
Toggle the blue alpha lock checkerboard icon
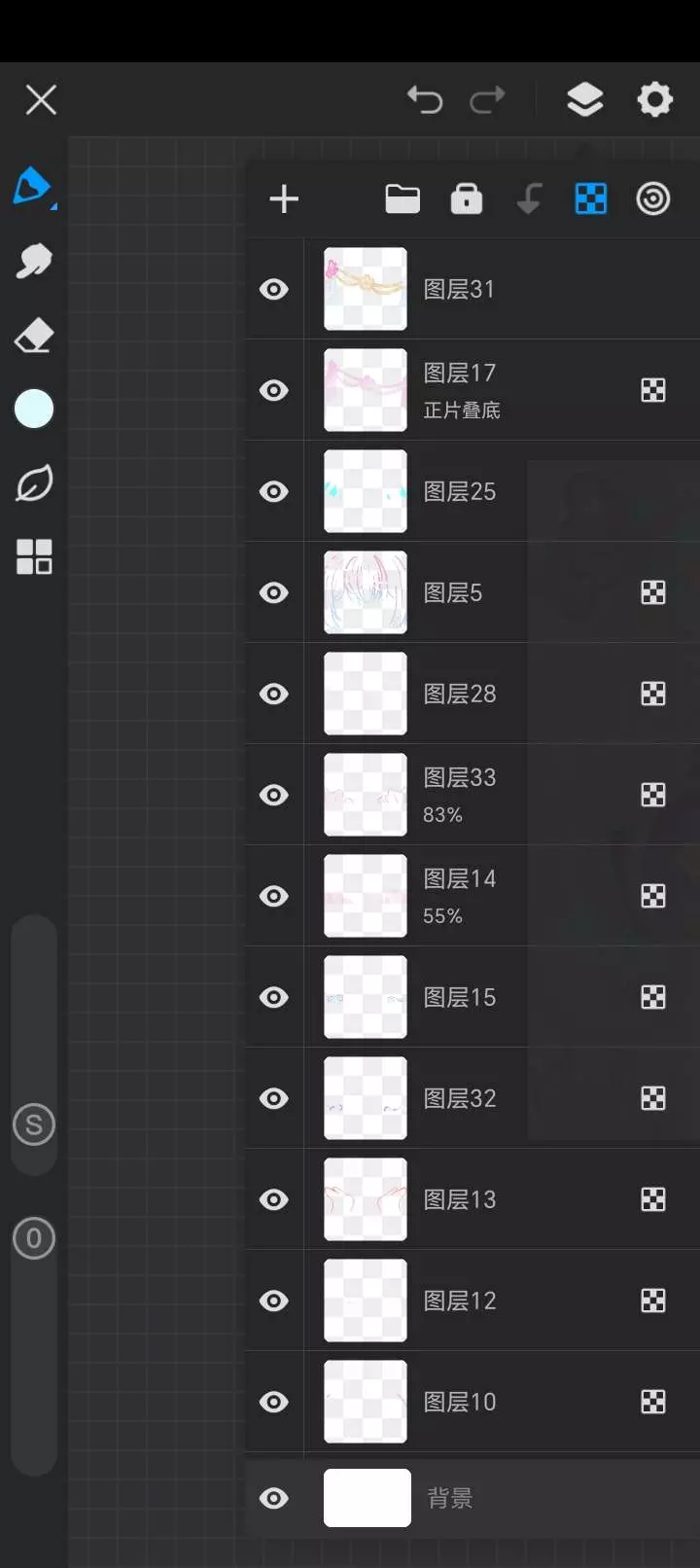(x=591, y=198)
